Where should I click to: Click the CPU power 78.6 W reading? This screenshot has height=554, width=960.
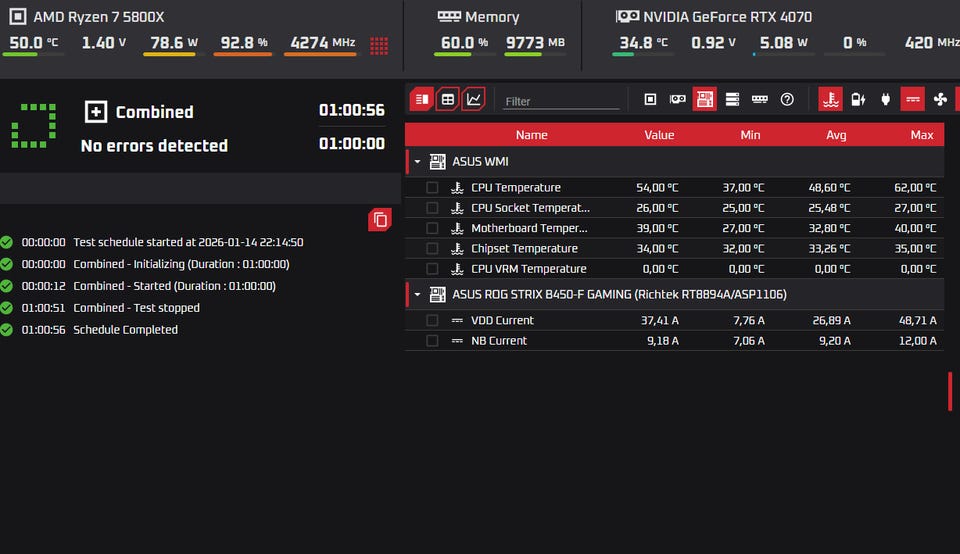pyautogui.click(x=174, y=42)
